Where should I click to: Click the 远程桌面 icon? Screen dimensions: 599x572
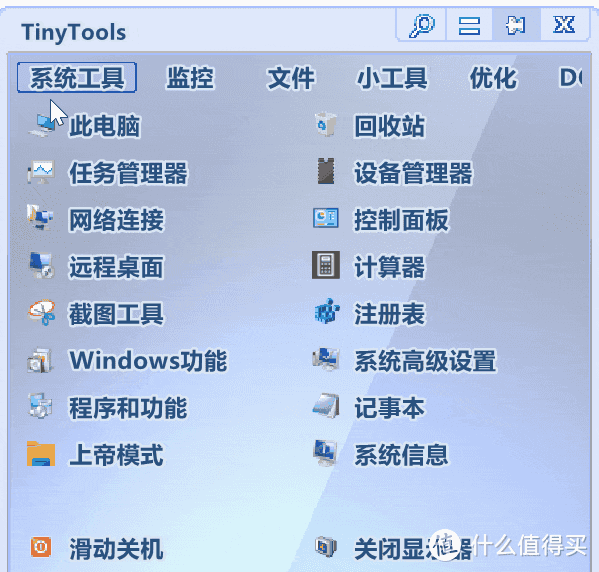tap(41, 265)
